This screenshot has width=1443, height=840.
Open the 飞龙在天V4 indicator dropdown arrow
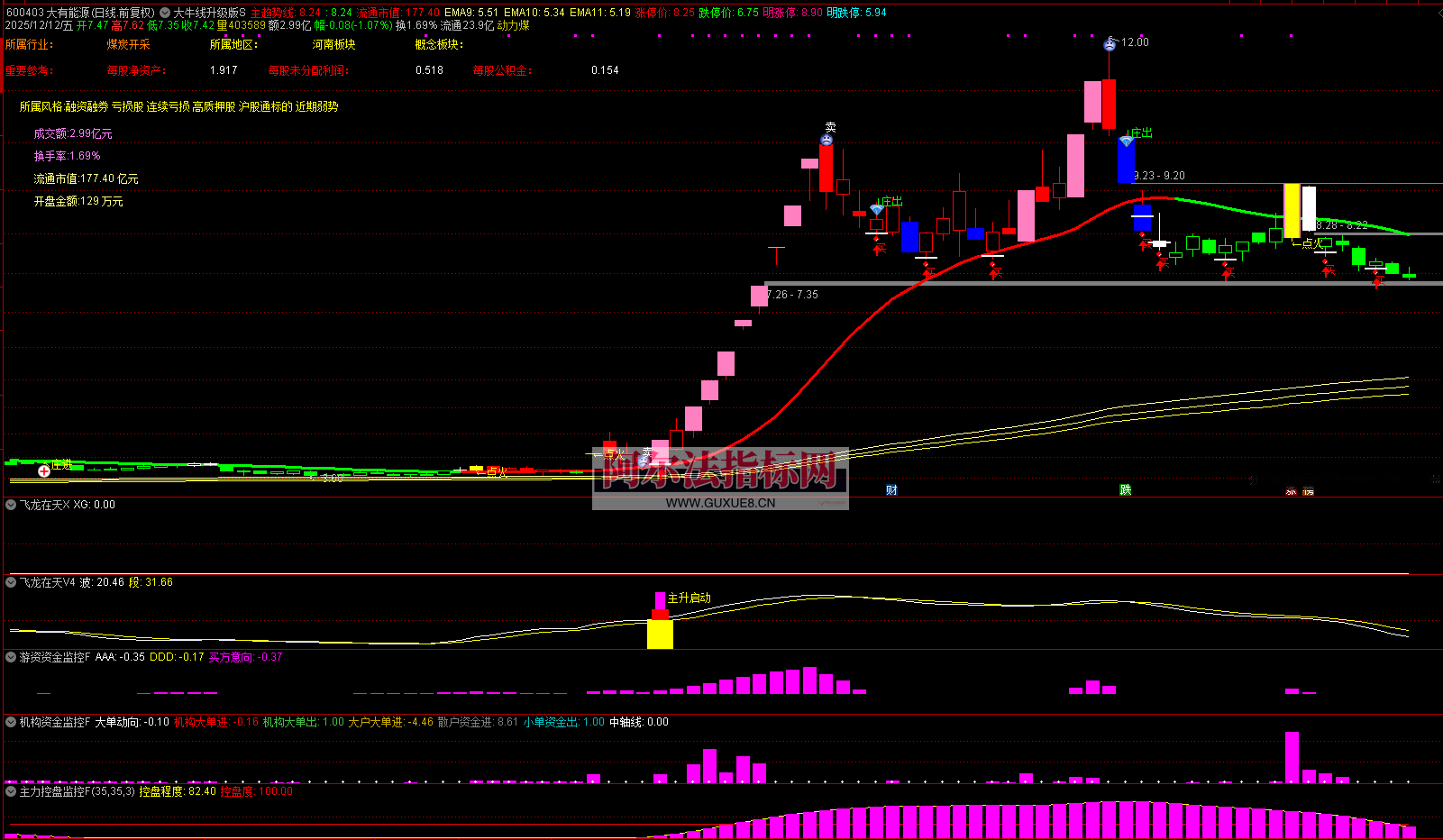coord(12,583)
